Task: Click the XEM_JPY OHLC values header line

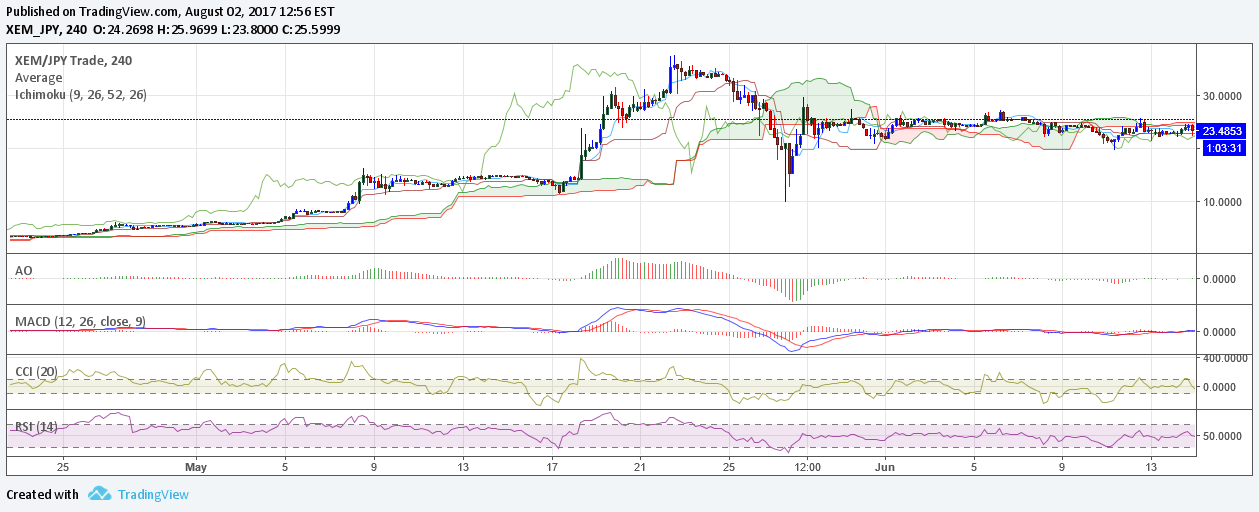Action: [x=173, y=29]
